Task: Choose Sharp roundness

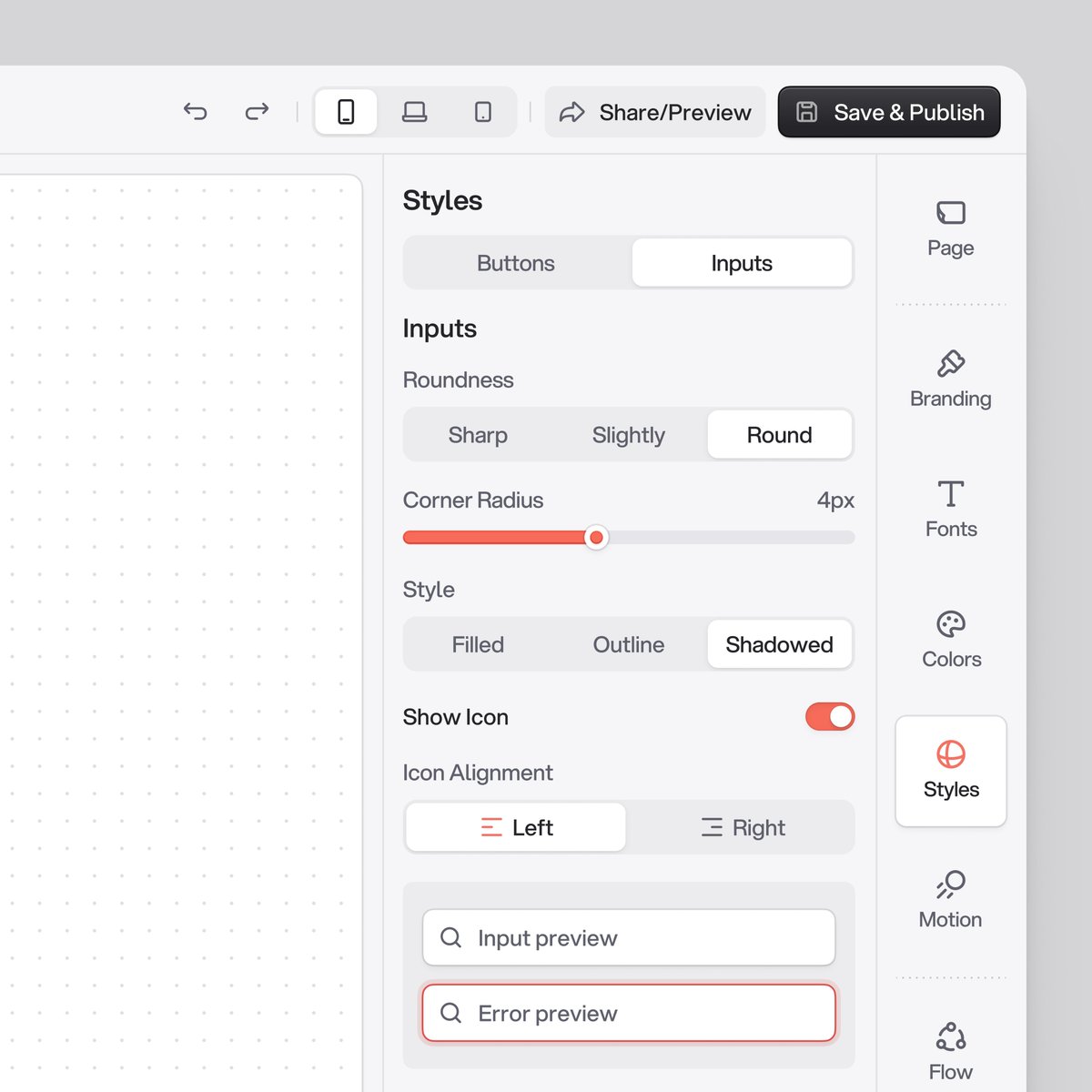Action: (x=478, y=435)
